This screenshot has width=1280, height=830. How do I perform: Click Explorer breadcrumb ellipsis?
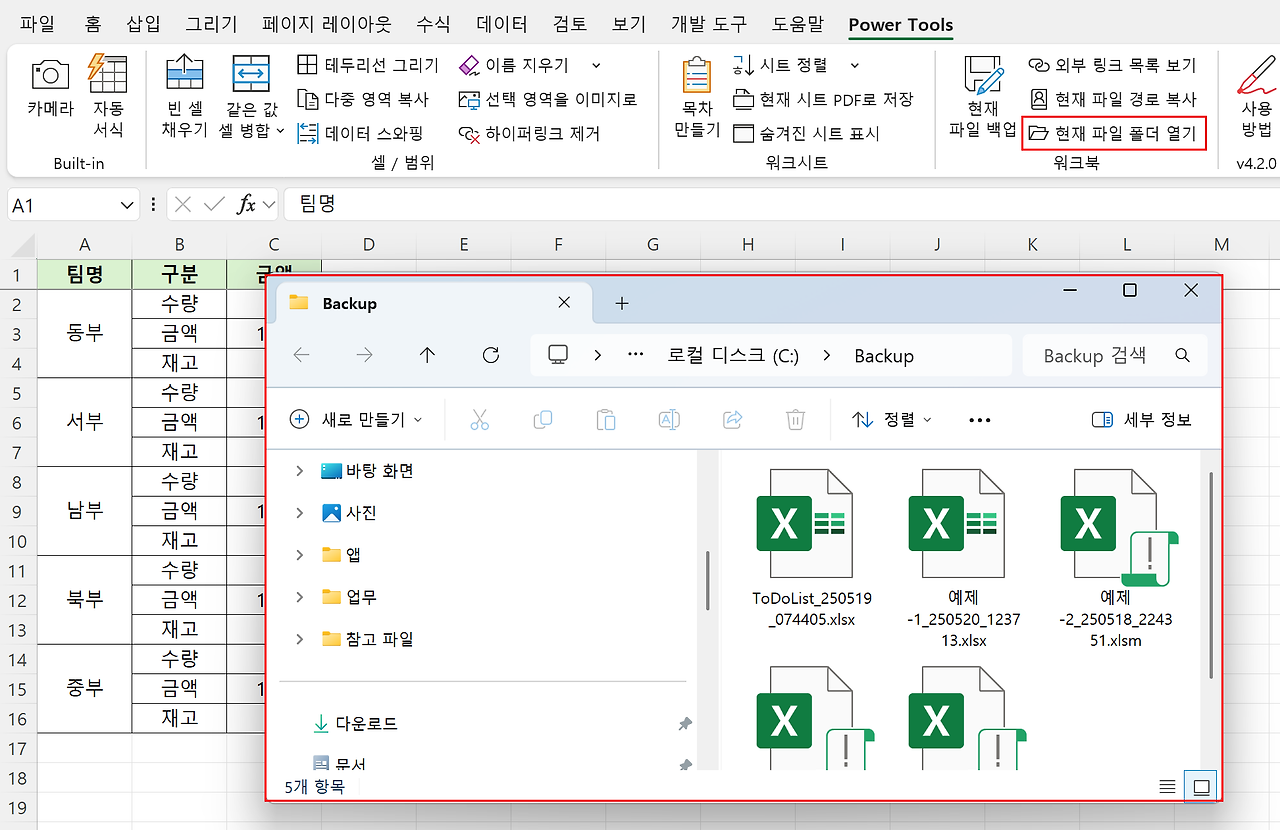[636, 355]
